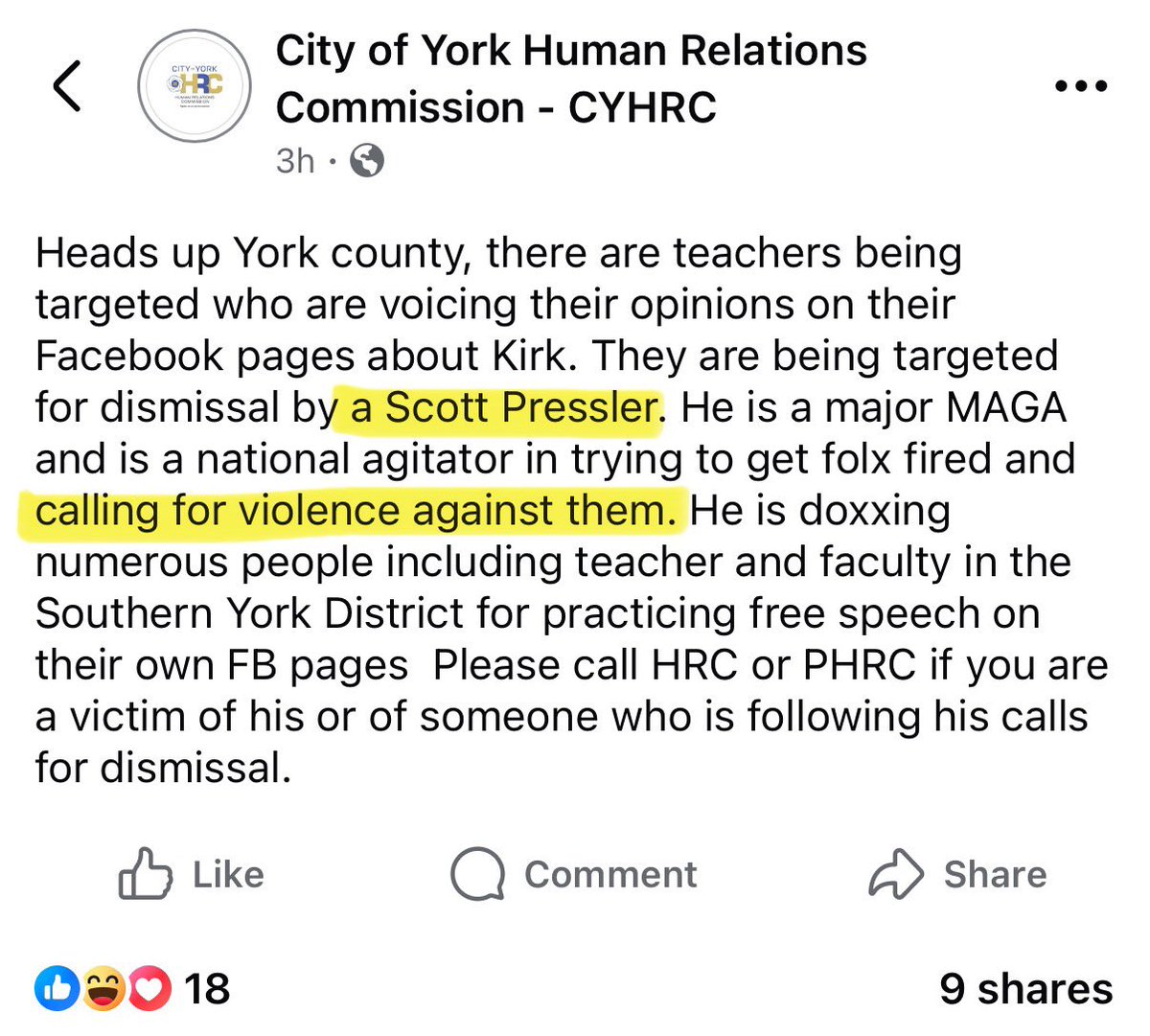Screen dimensions: 1150x1036
Task: Tap the Comment button text
Action: 610,874
